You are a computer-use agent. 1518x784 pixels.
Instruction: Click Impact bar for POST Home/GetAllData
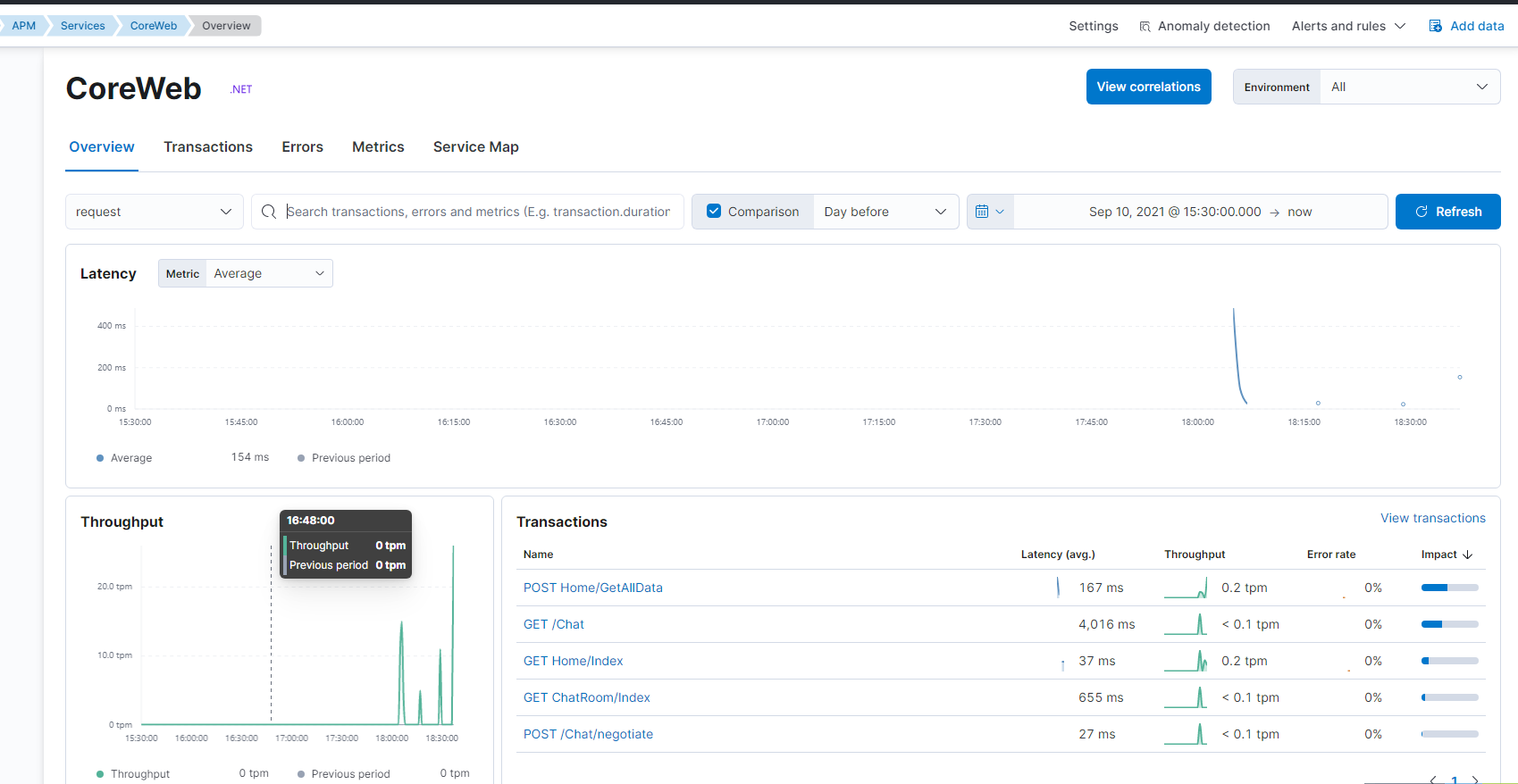coord(1450,588)
